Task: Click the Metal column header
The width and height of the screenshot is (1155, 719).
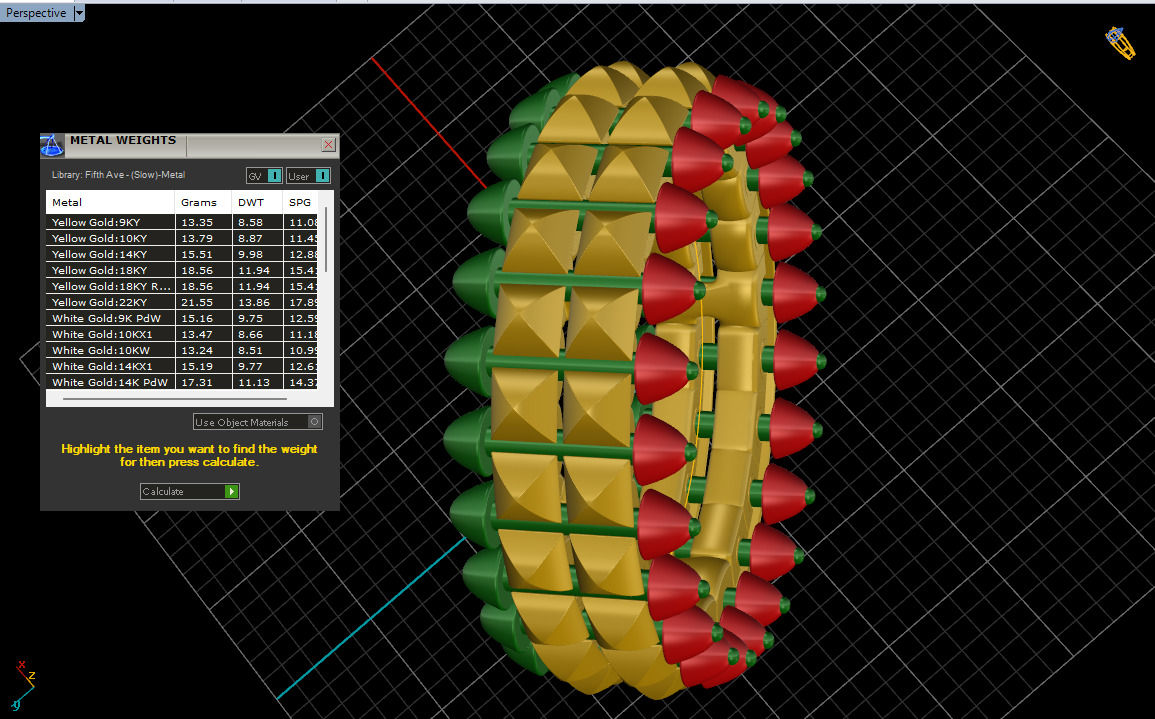Action: [x=110, y=202]
